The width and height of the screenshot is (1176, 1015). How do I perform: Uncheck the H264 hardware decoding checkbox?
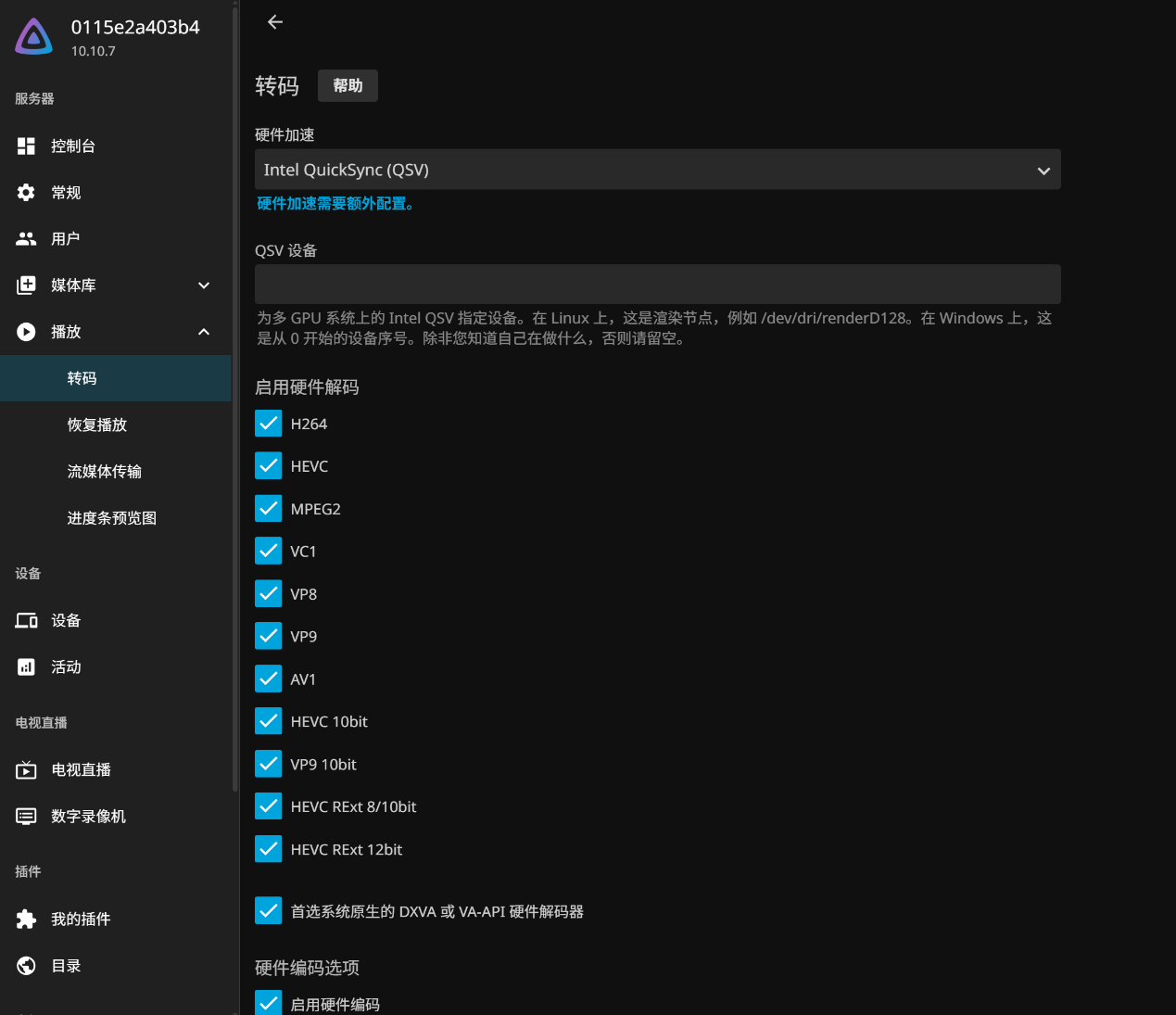pyautogui.click(x=269, y=424)
